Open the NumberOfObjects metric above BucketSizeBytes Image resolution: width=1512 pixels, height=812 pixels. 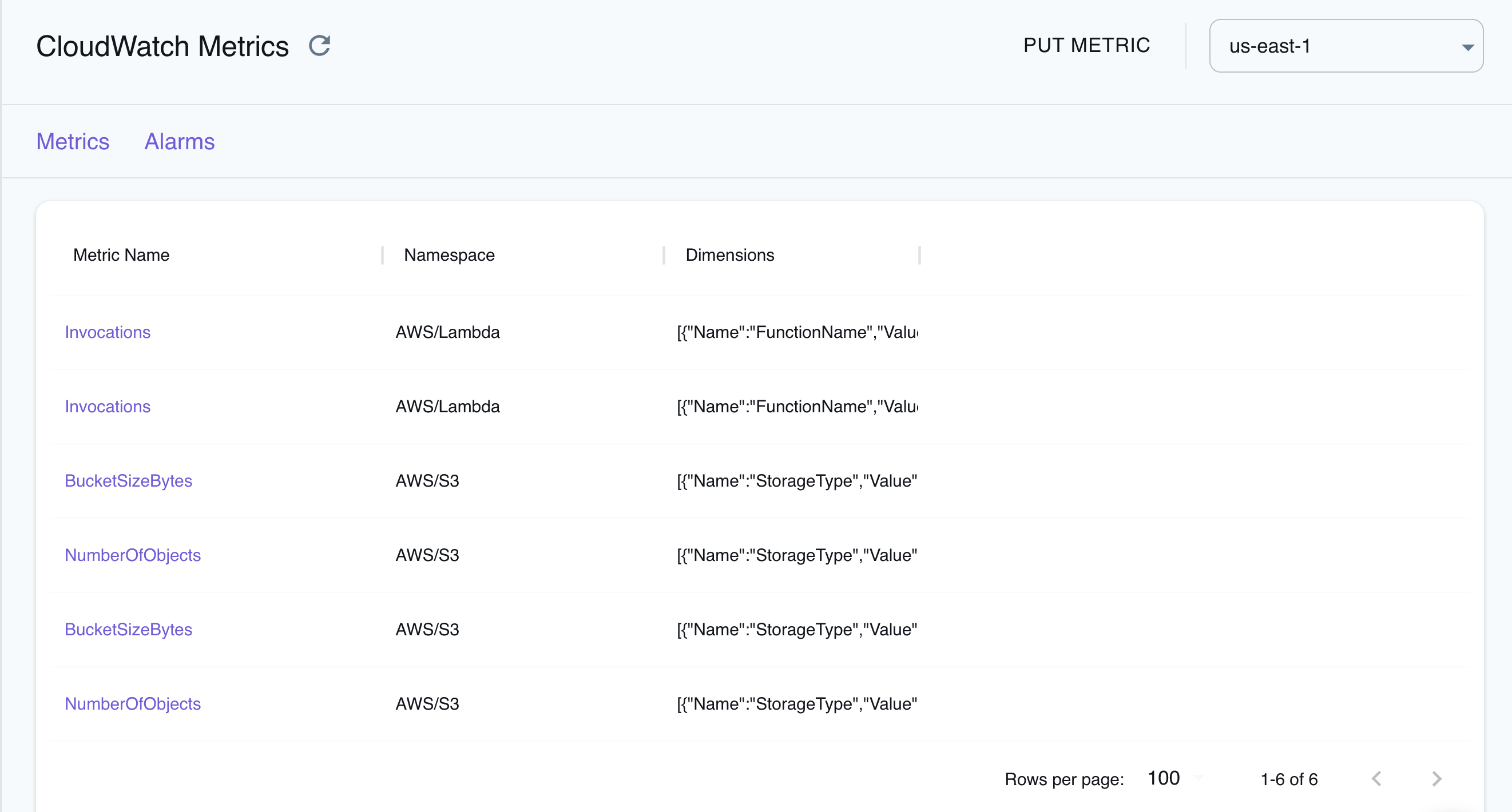[133, 555]
